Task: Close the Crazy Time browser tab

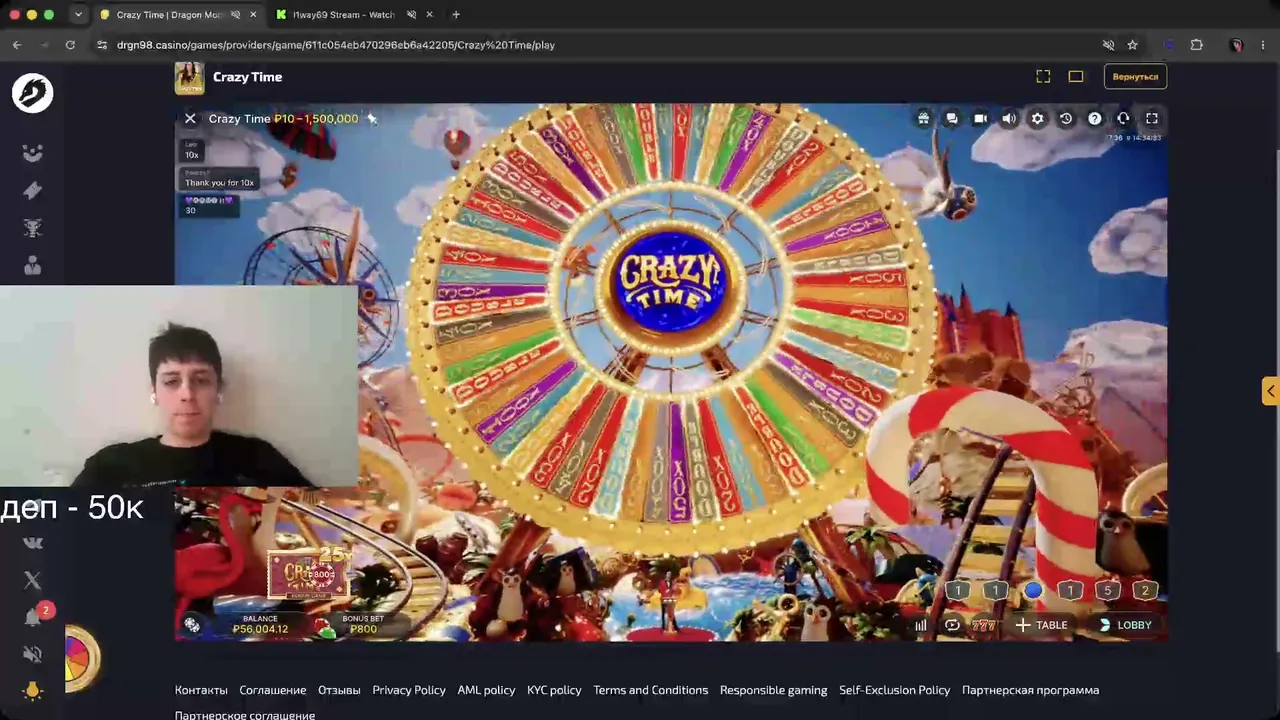Action: [253, 15]
